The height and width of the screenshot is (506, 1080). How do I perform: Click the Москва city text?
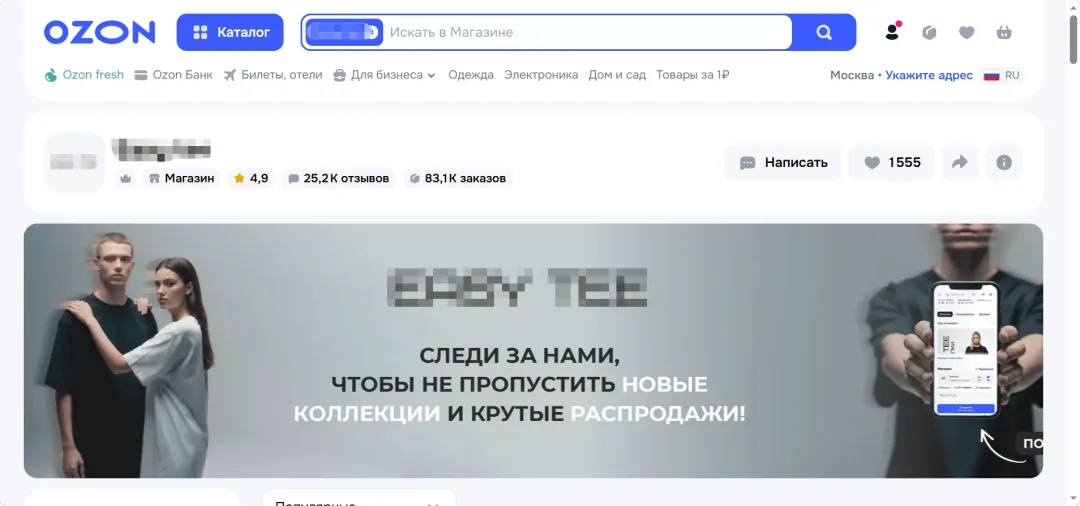coord(851,75)
